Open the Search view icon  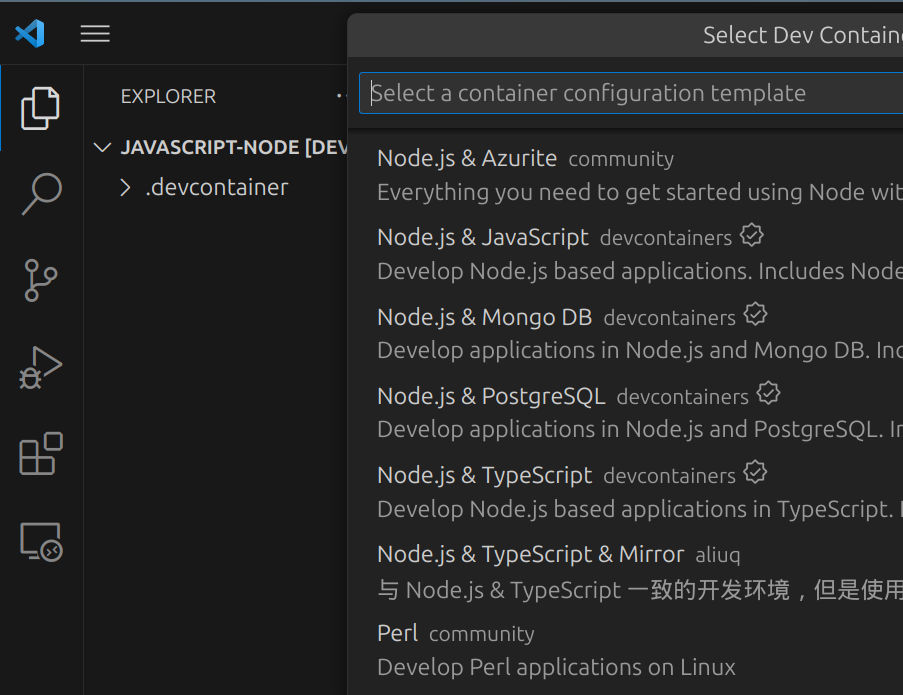pos(41,194)
